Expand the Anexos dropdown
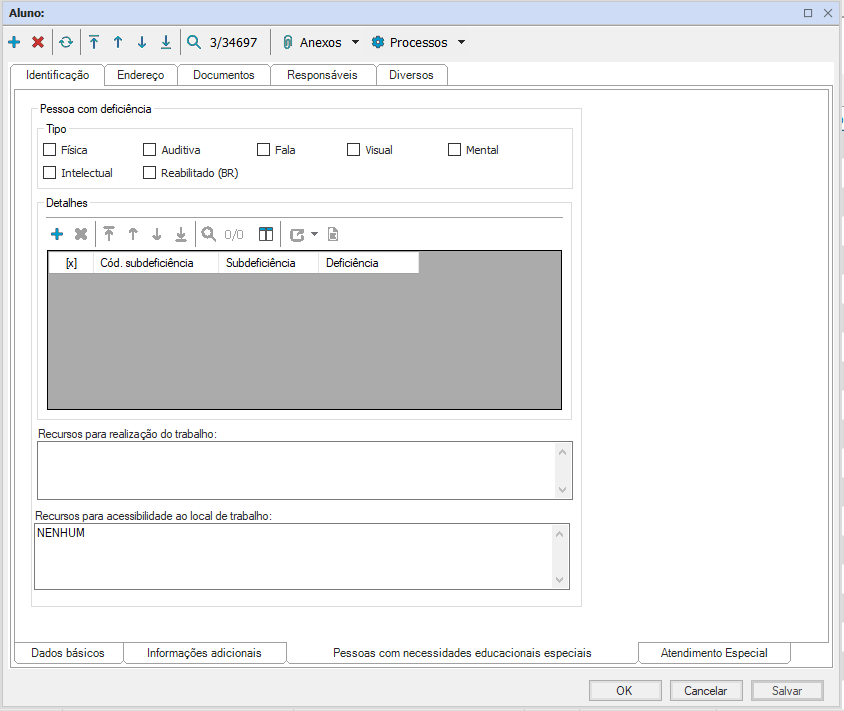Screen dimensions: 844x711 click(355, 43)
